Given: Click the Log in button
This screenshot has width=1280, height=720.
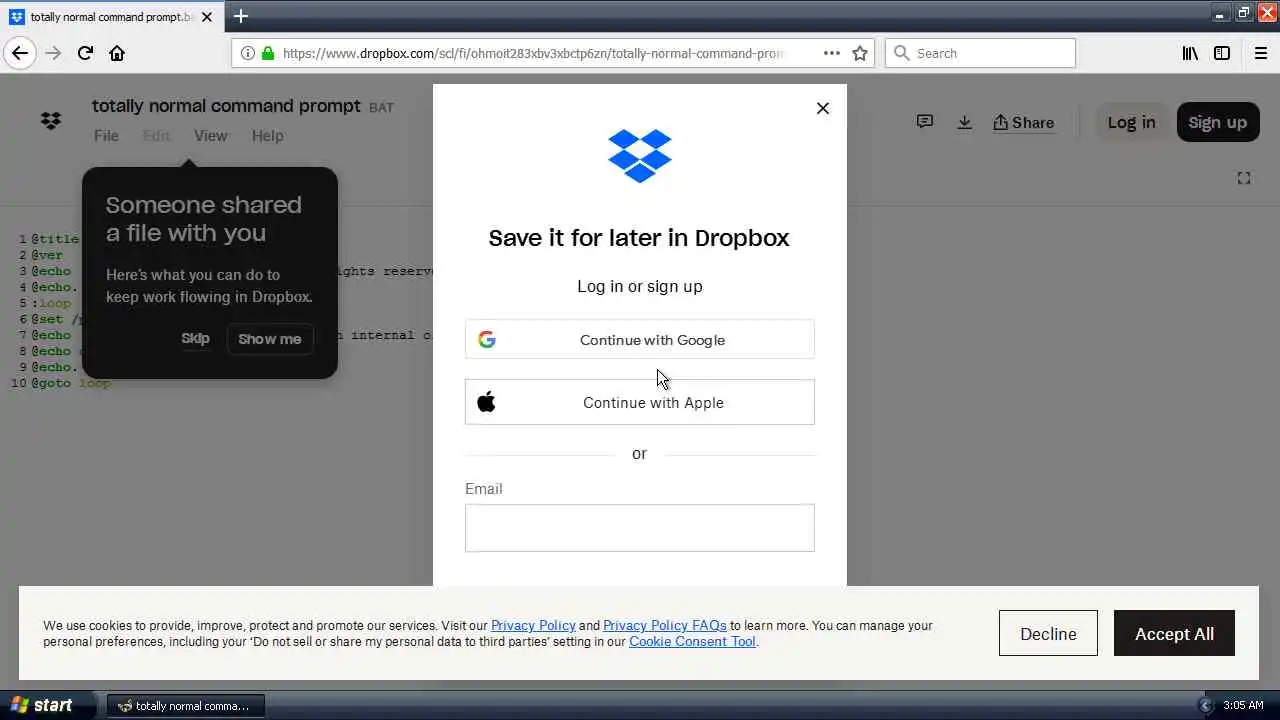Looking at the screenshot, I should [x=1131, y=122].
